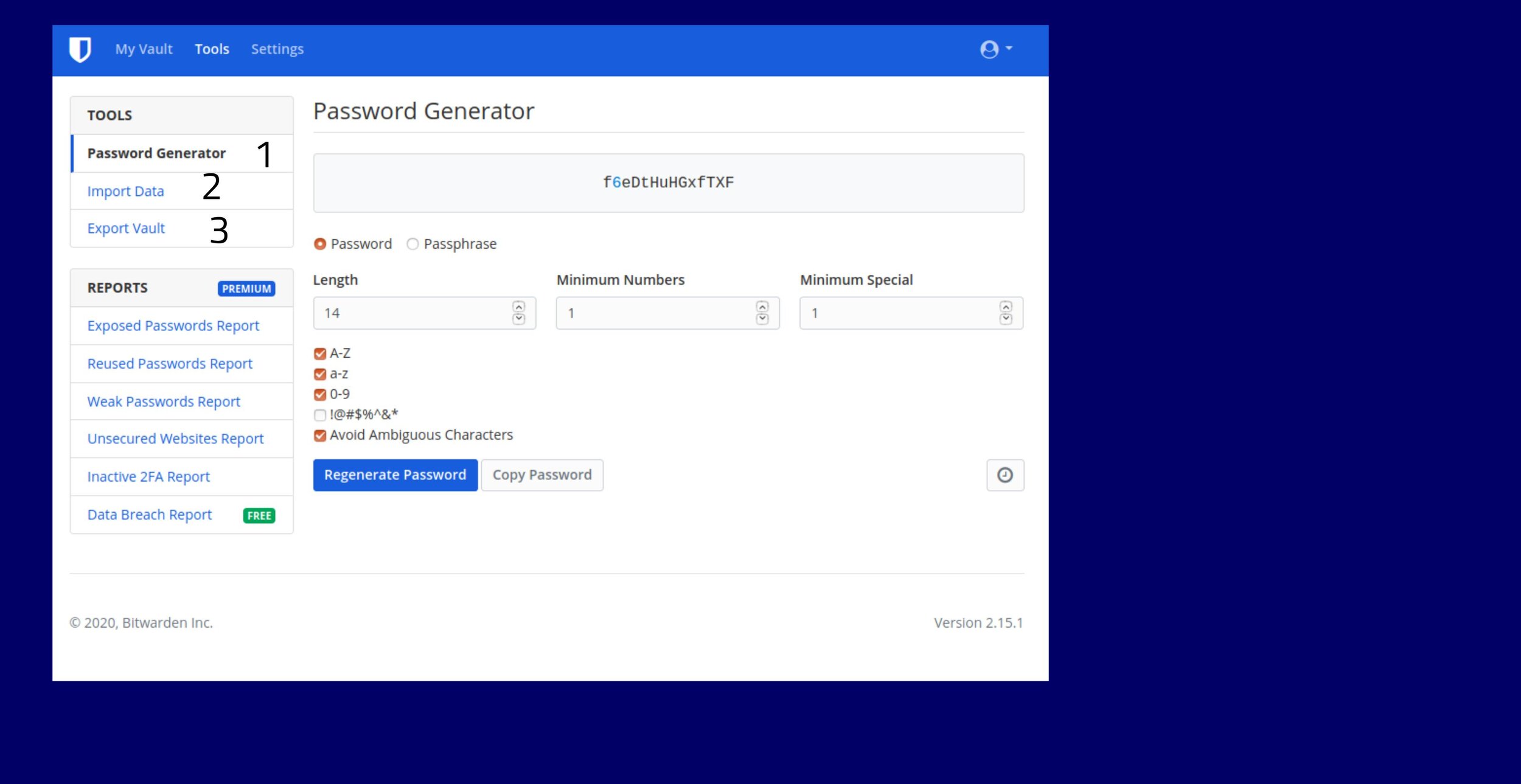Toggle Avoid Ambiguous Characters checkbox
The height and width of the screenshot is (784, 1521).
tap(320, 435)
